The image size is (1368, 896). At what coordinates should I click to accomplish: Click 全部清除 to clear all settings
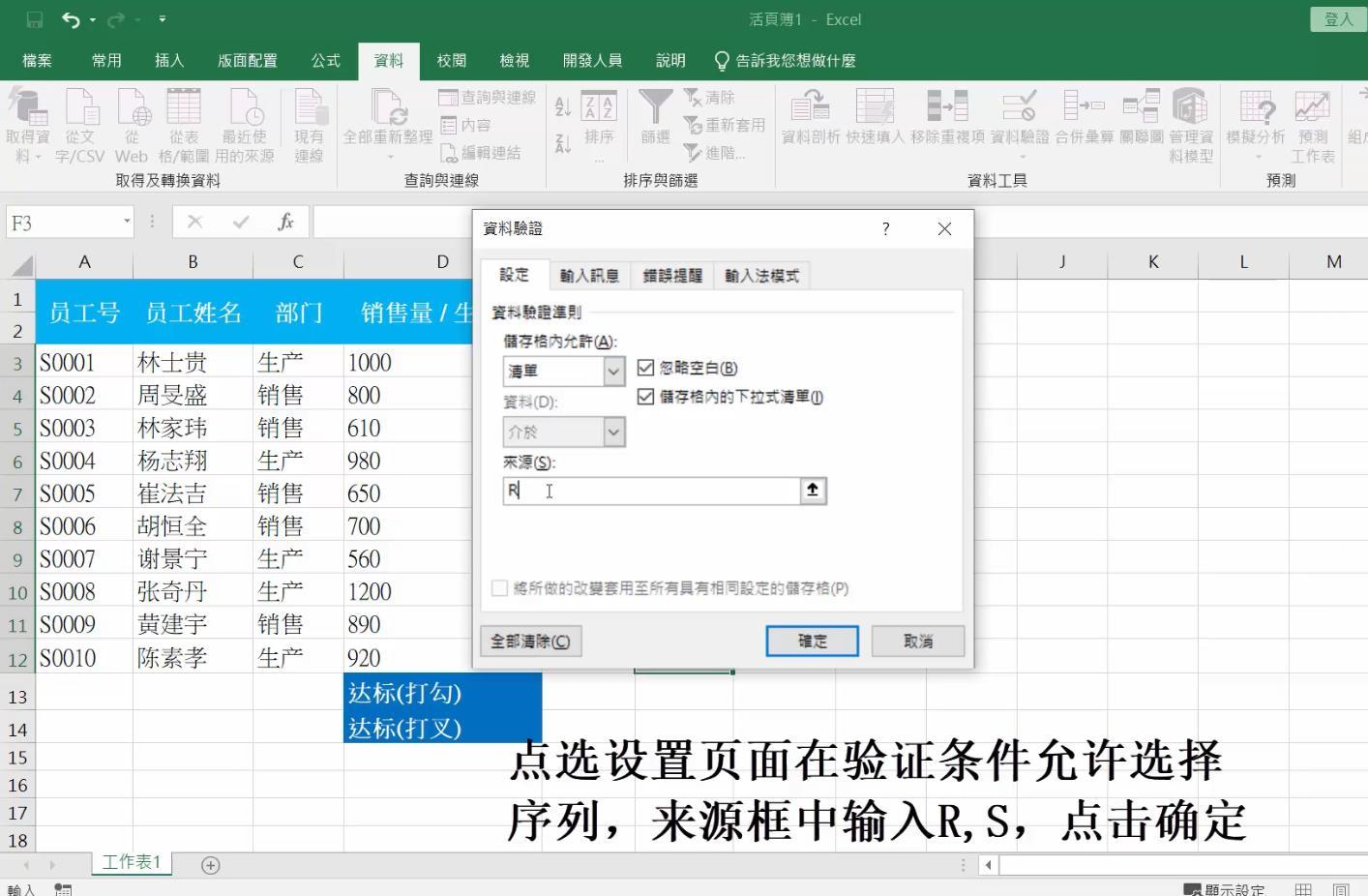click(529, 641)
